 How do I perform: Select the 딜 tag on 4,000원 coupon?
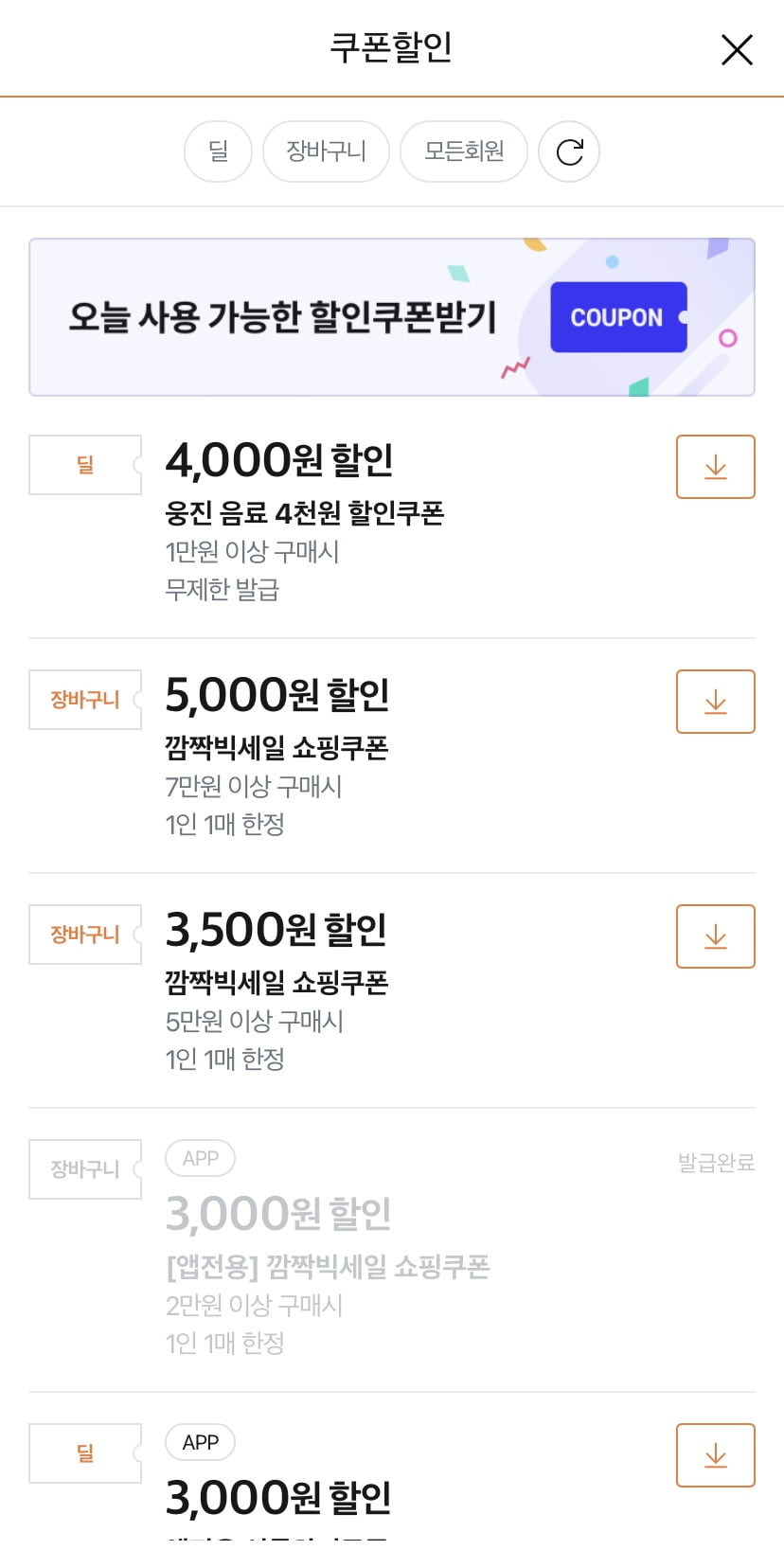pyautogui.click(x=85, y=465)
